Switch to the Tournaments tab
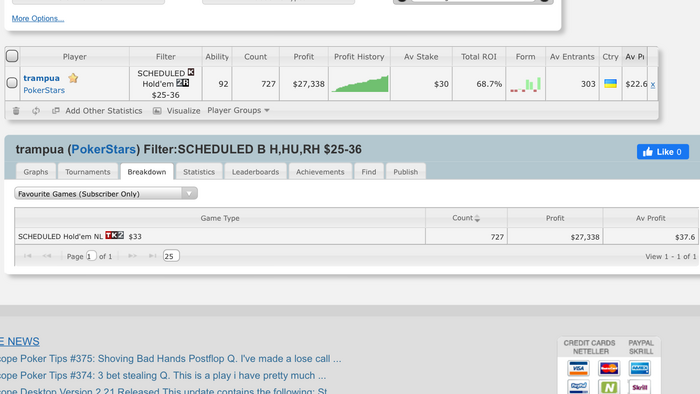Screen dimensions: 700x394 [88, 172]
